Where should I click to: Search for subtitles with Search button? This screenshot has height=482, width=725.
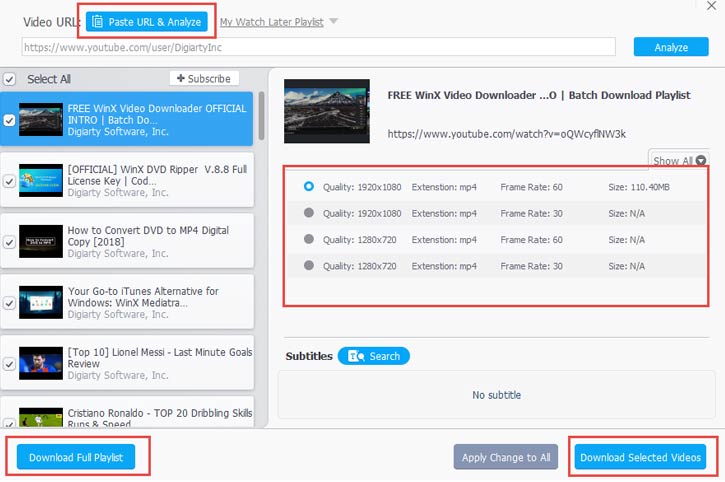[374, 356]
